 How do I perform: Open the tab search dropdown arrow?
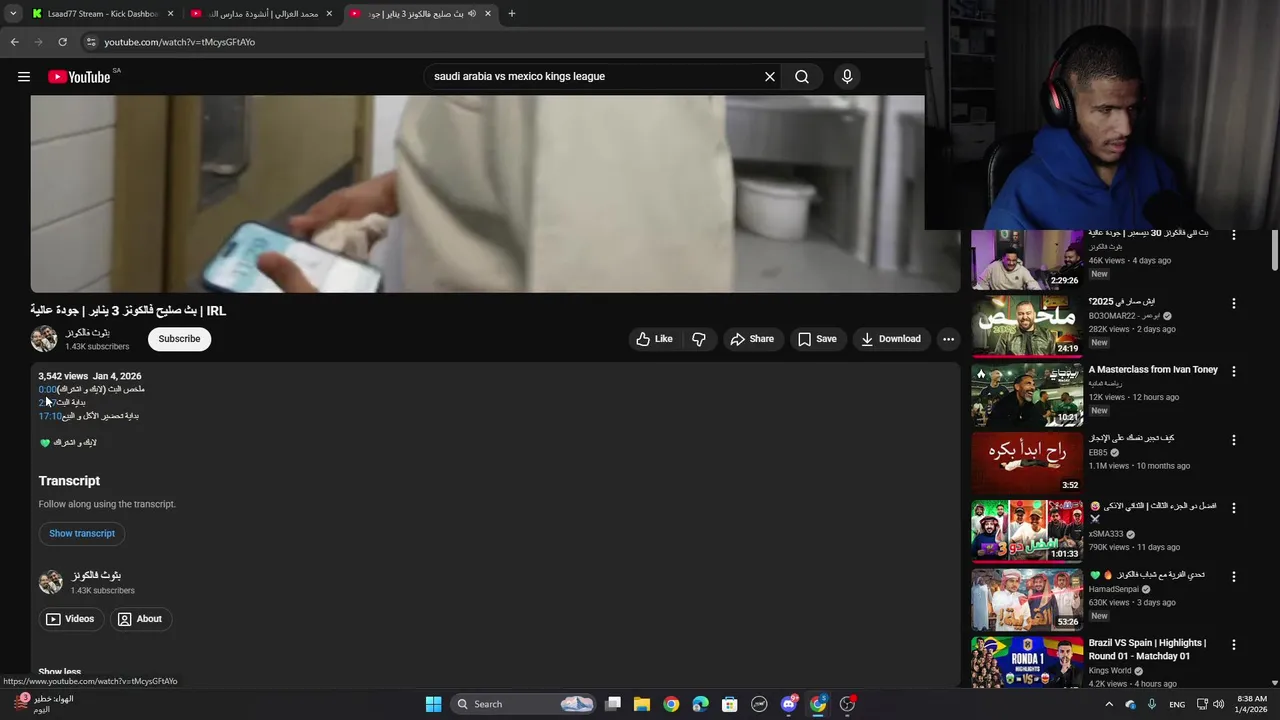(x=12, y=14)
